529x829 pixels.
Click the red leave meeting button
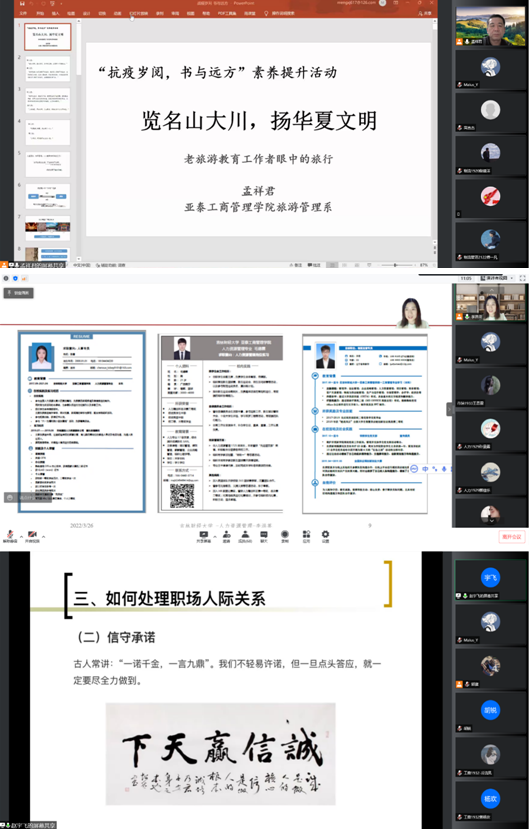(512, 537)
